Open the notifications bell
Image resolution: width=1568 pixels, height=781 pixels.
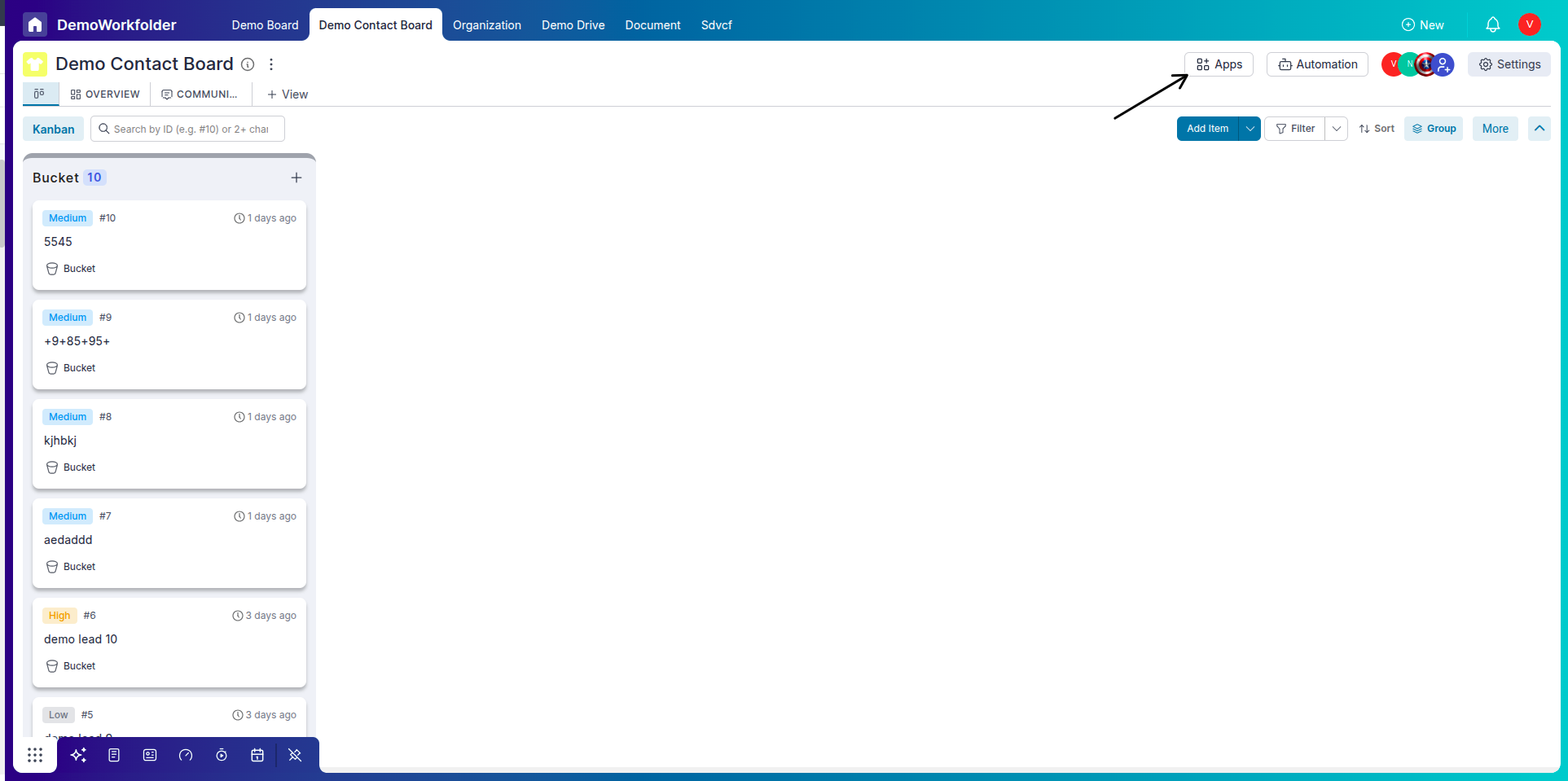[x=1492, y=24]
